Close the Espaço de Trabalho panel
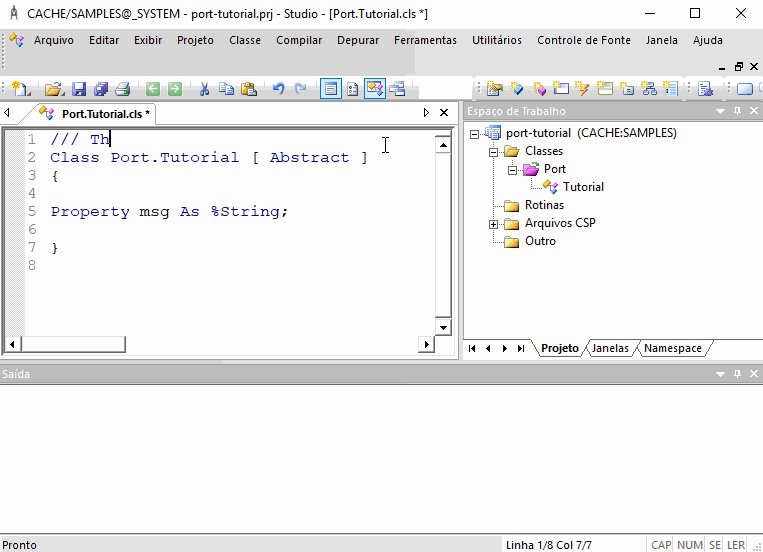 pyautogui.click(x=754, y=111)
